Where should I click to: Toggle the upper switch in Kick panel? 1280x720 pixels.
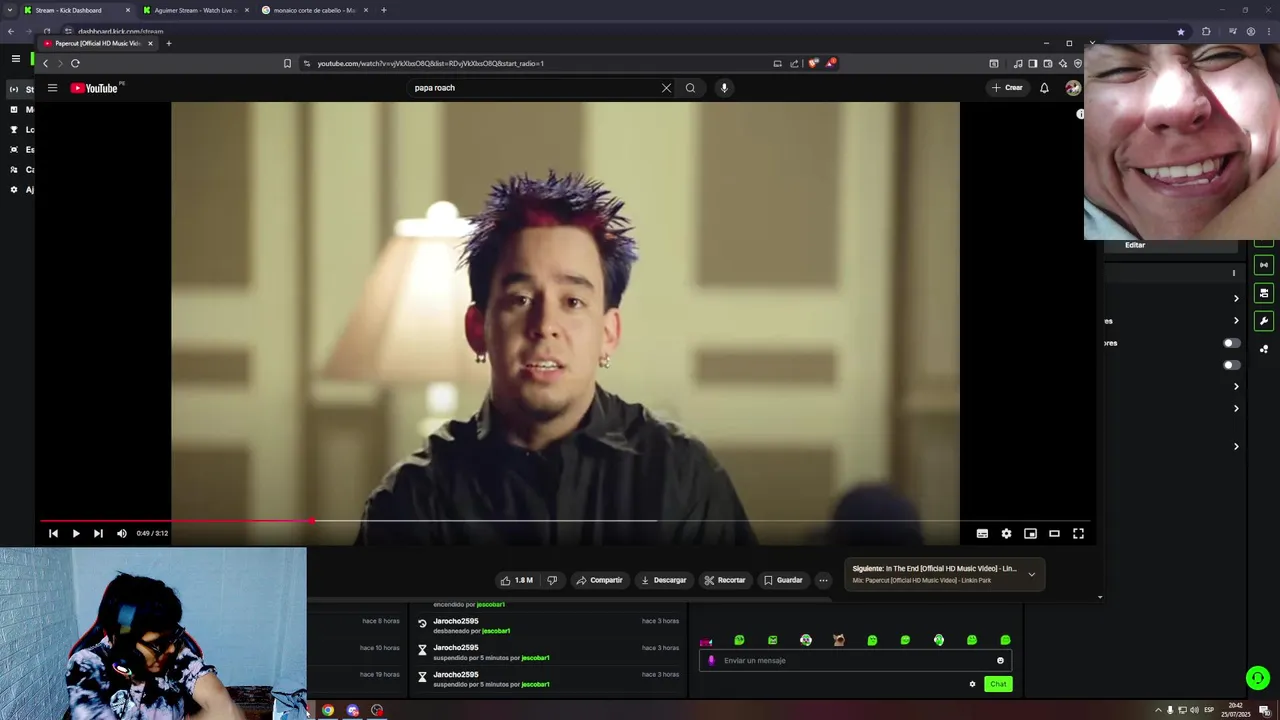tap(1232, 343)
